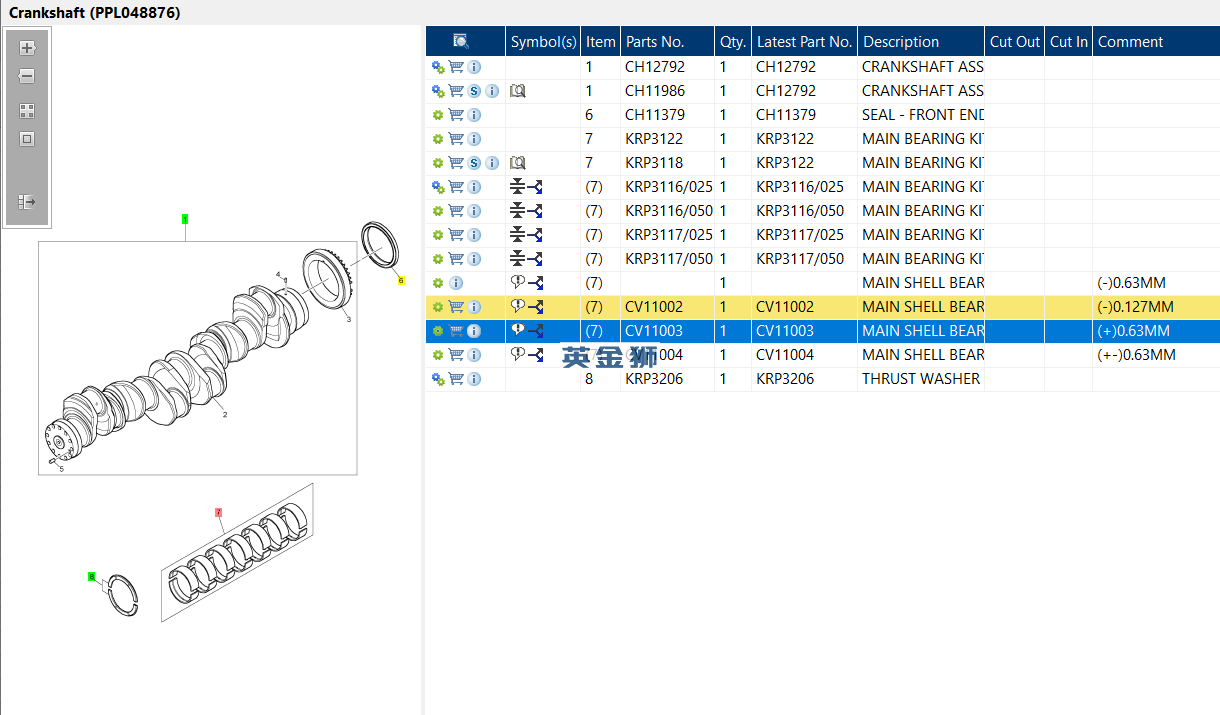1220x715 pixels.
Task: Click the (+)0.63MM comment cell
Action: pyautogui.click(x=1156, y=331)
